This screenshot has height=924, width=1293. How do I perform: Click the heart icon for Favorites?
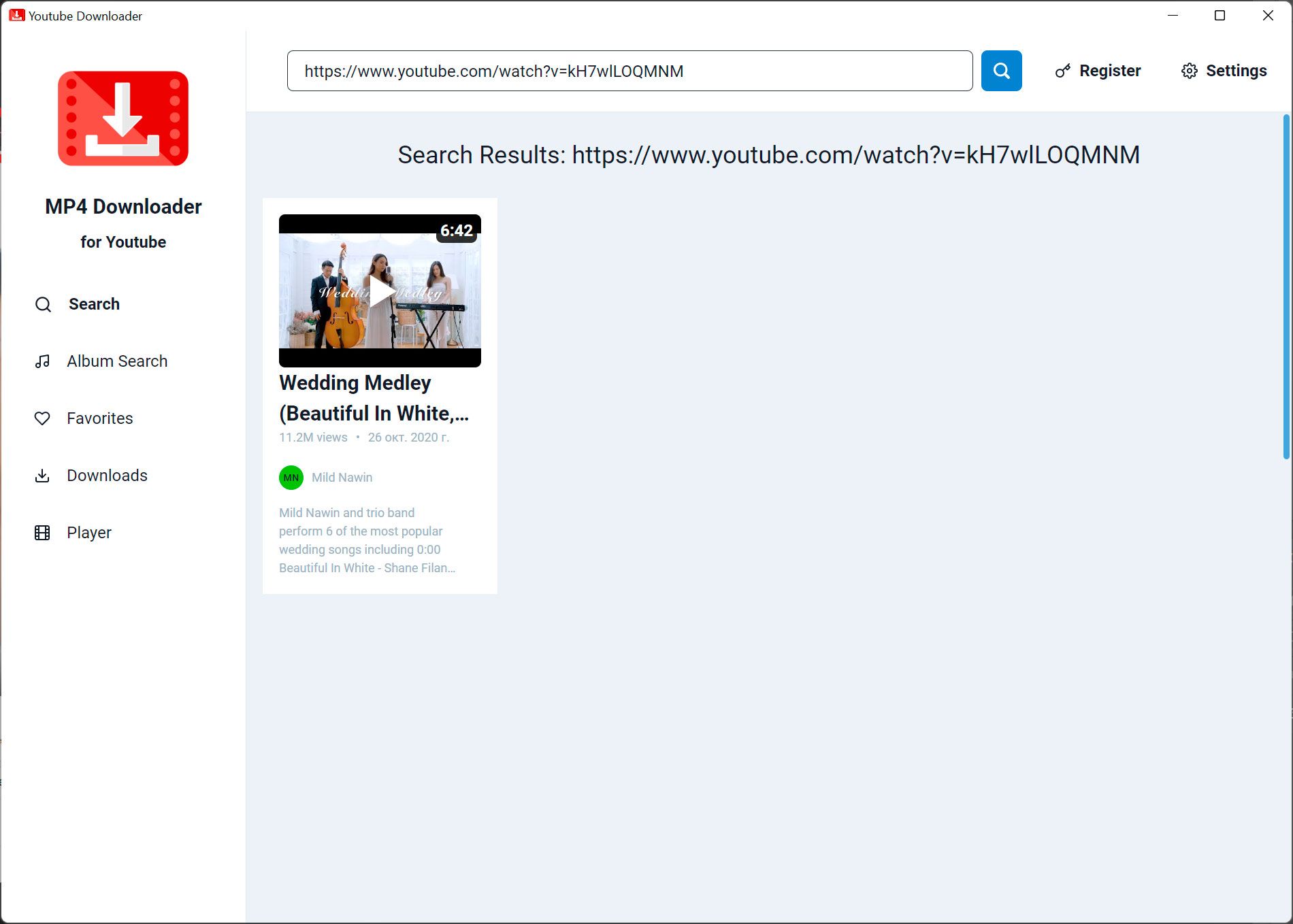(42, 418)
